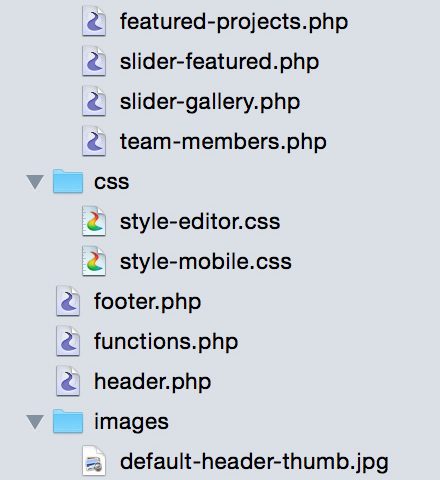The width and height of the screenshot is (440, 480).
Task: Click the featured-projects.php file icon
Action: pyautogui.click(x=94, y=21)
